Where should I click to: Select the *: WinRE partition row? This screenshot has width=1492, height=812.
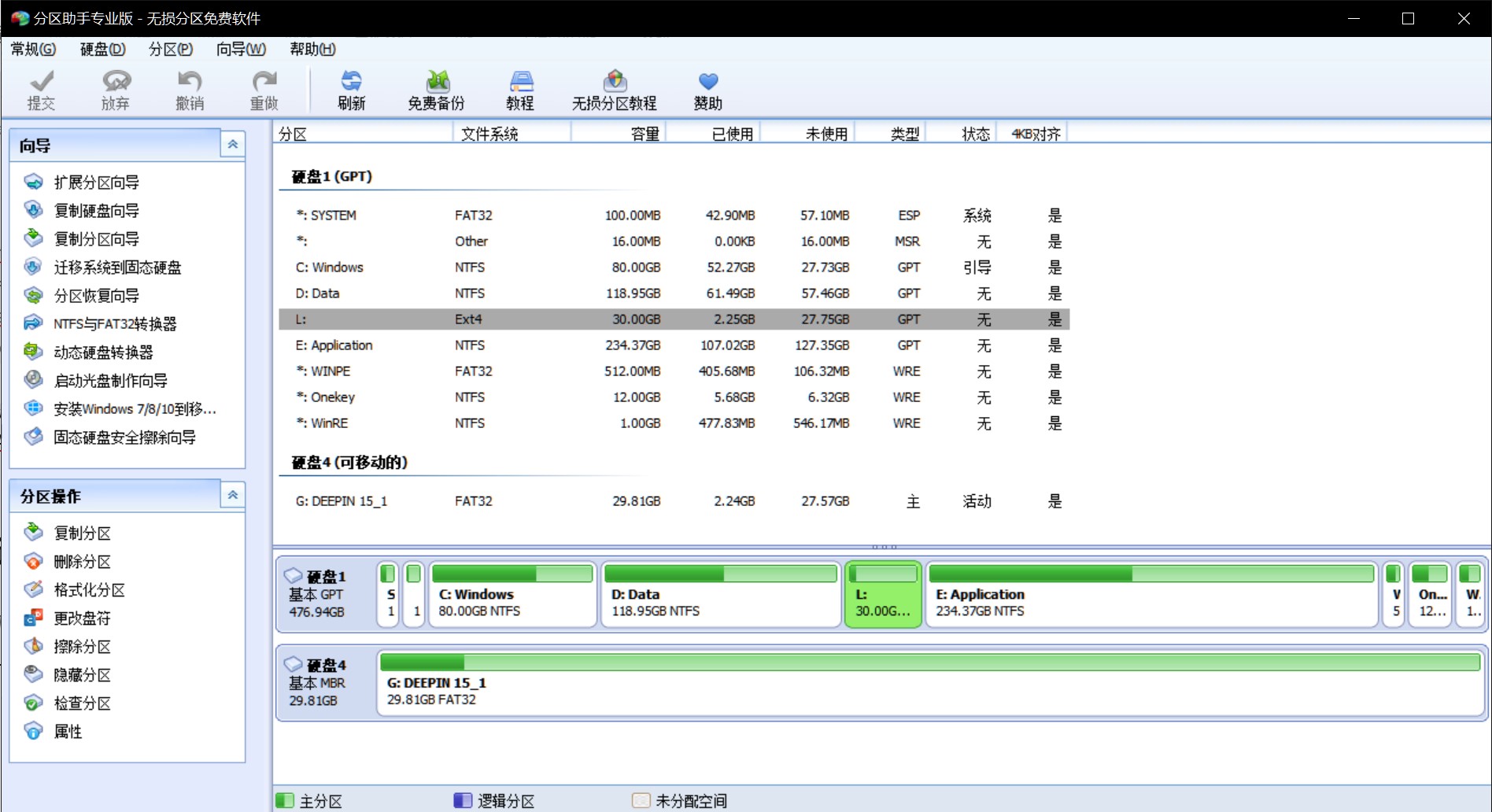pyautogui.click(x=674, y=423)
